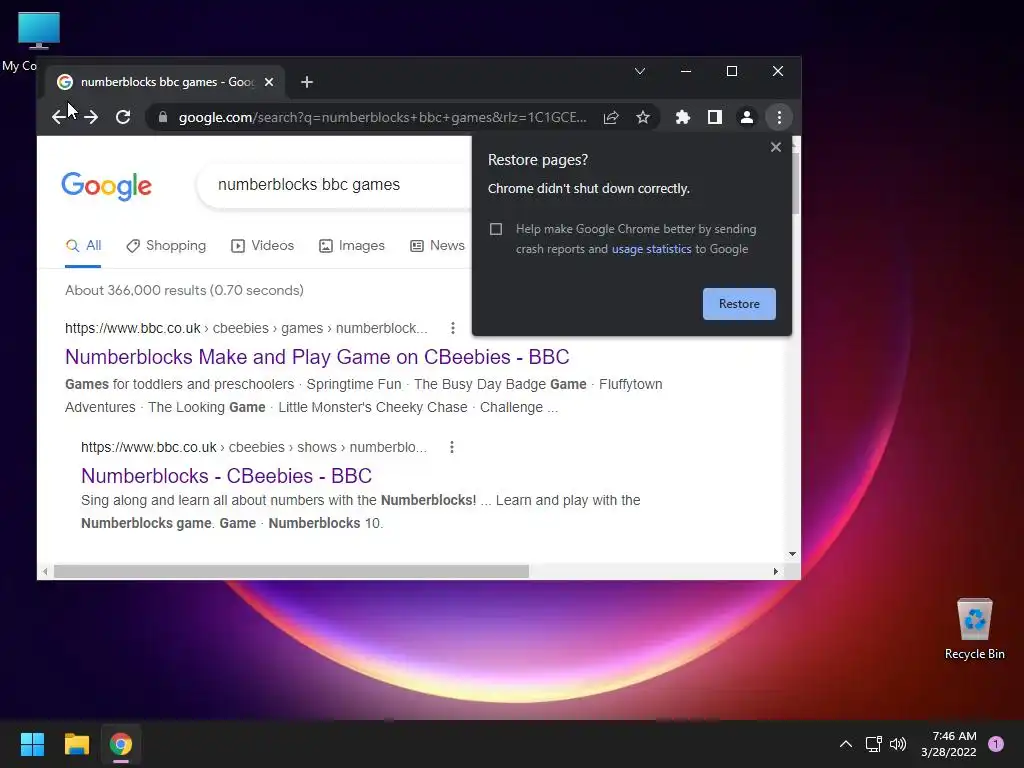Bookmark this tab with the star icon

click(x=643, y=117)
